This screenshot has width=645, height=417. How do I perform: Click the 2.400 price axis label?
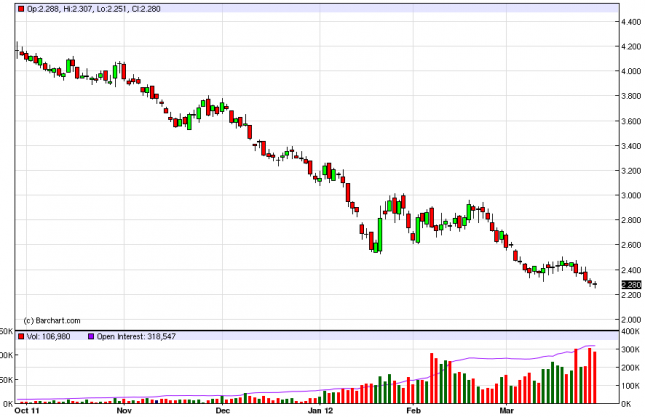631,270
